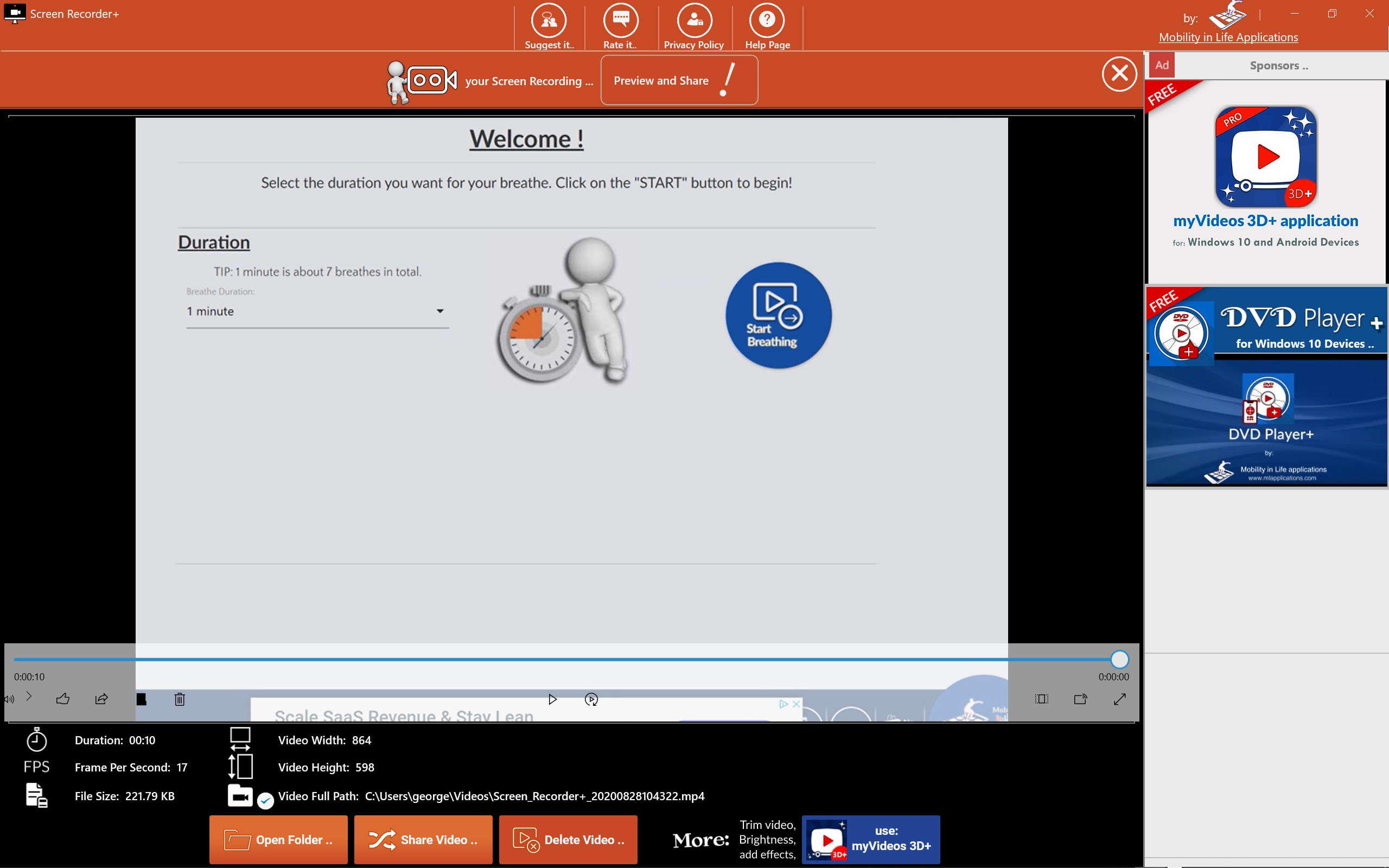Click the Suggest it icon

coord(549,21)
